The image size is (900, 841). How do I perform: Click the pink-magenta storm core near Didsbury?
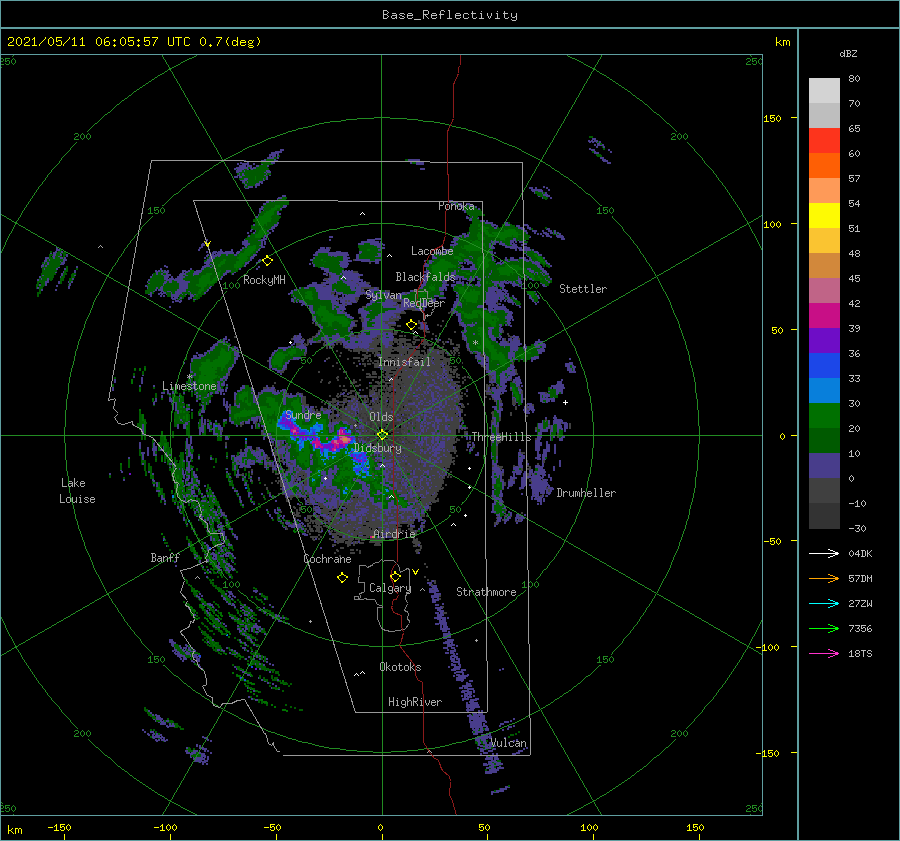click(x=343, y=439)
